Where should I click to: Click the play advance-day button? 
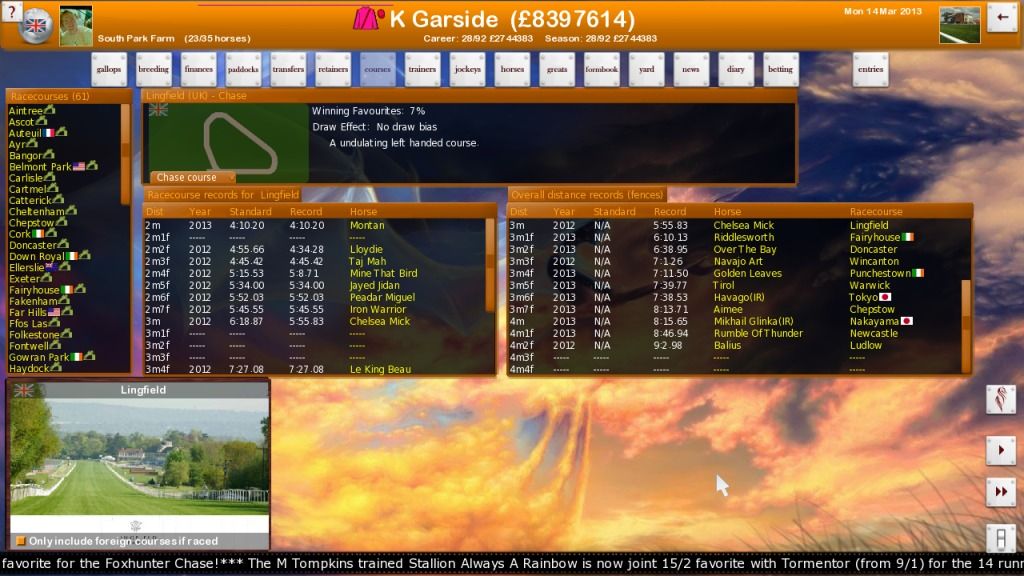click(1000, 450)
